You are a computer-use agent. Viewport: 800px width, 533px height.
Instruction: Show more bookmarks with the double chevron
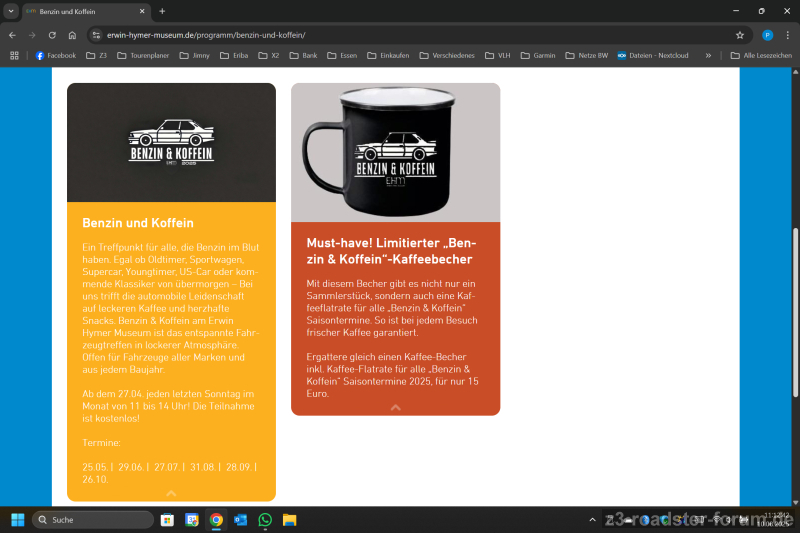[708, 56]
